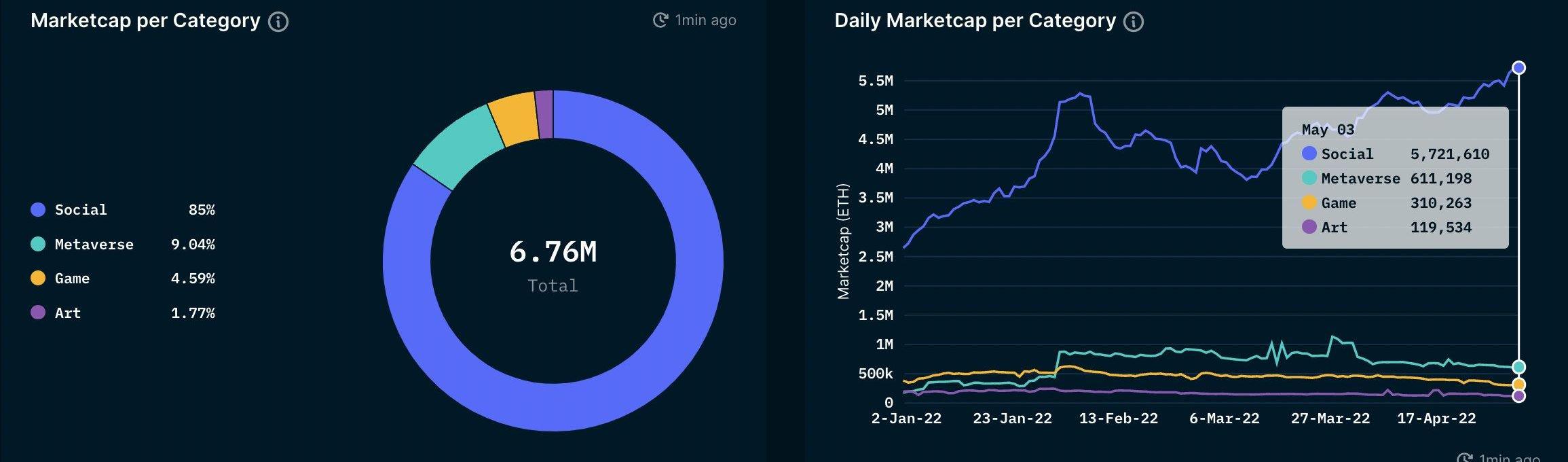Click the Social legend color dot
1568x462 pixels.
click(x=38, y=209)
